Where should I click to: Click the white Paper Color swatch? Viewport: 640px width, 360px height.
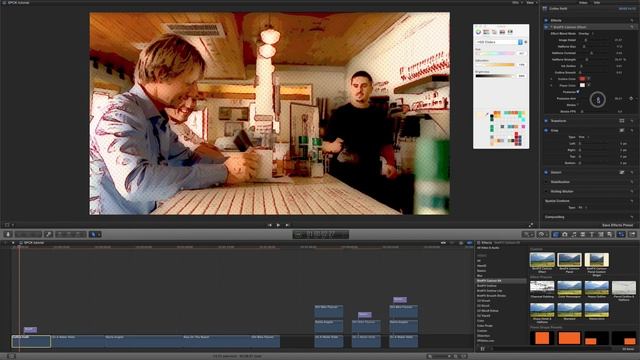[x=582, y=85]
